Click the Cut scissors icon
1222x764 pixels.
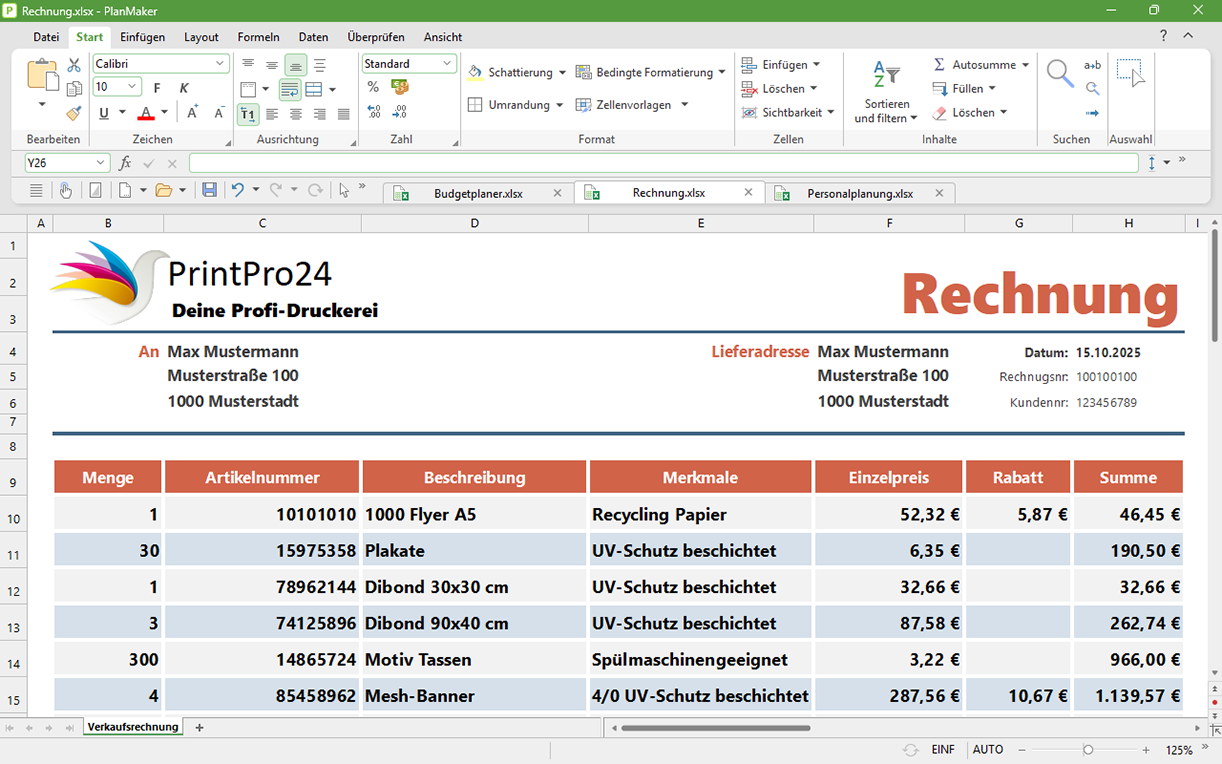(74, 64)
